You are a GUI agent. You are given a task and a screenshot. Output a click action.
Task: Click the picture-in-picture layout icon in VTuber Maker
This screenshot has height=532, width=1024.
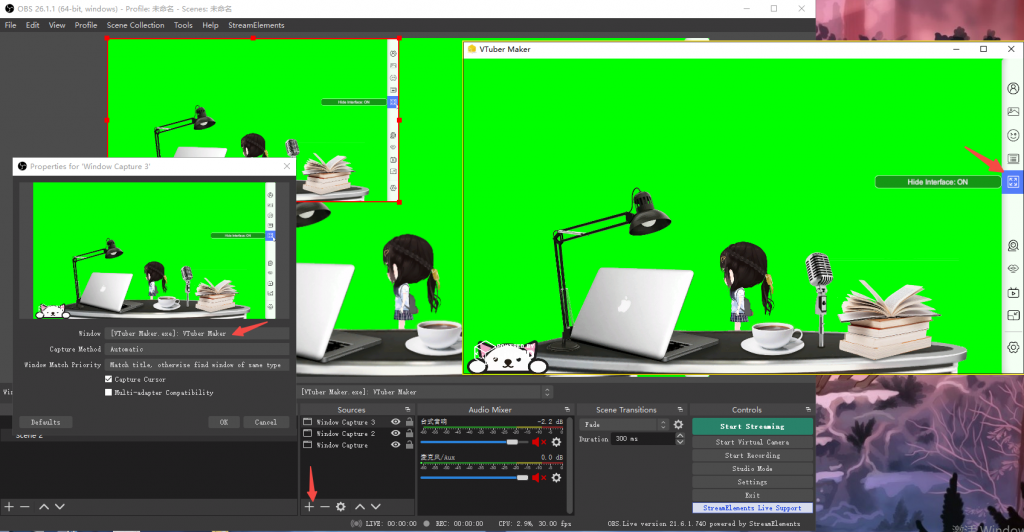1013,315
